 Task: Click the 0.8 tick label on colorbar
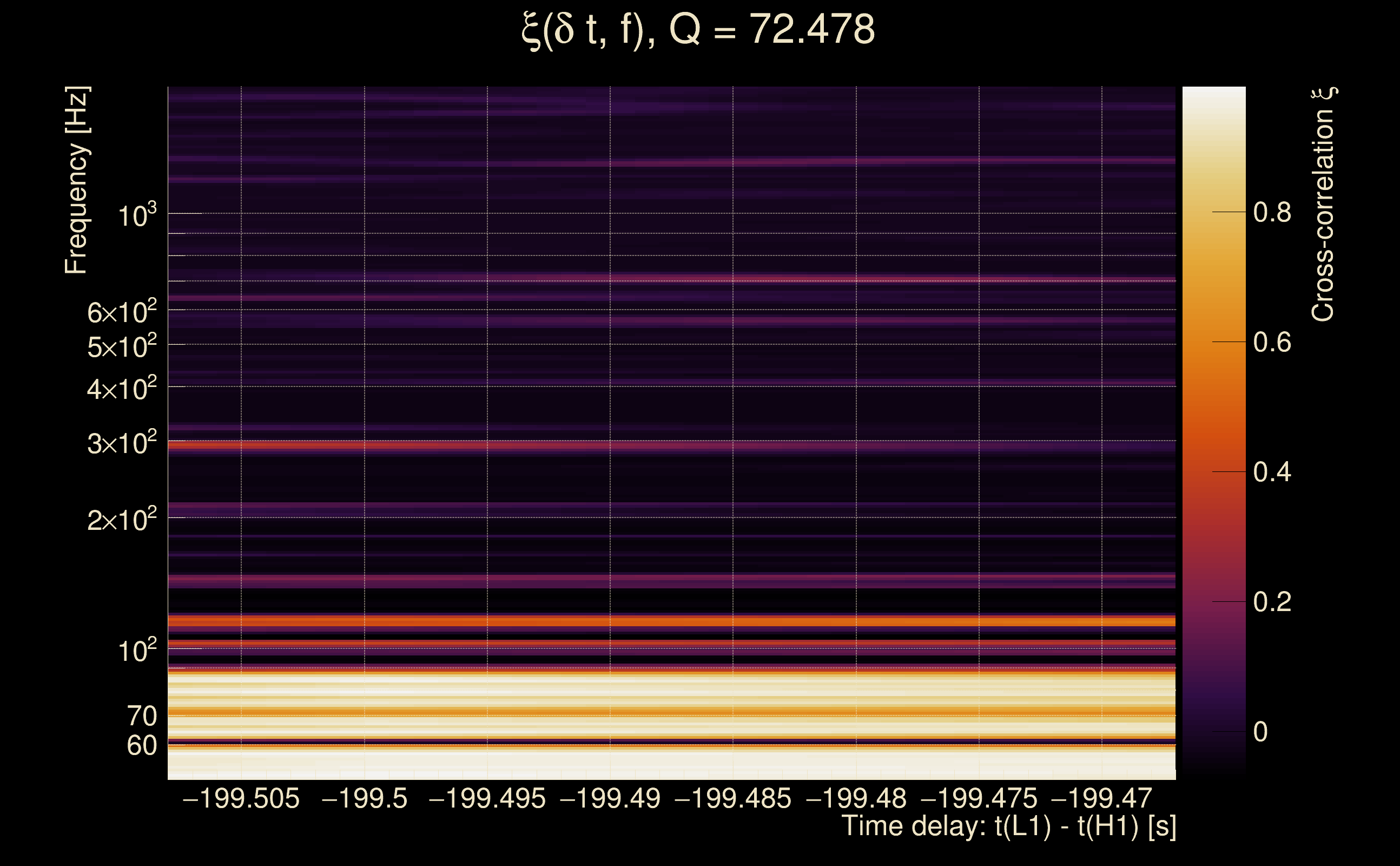coord(1272,213)
